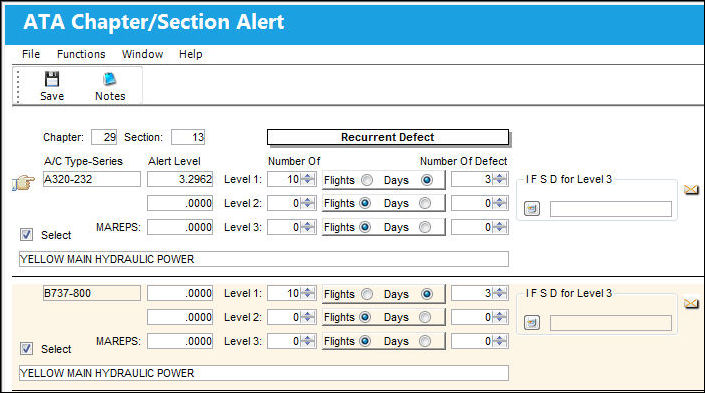Click the MAREPS field for A320-232

(x=180, y=227)
